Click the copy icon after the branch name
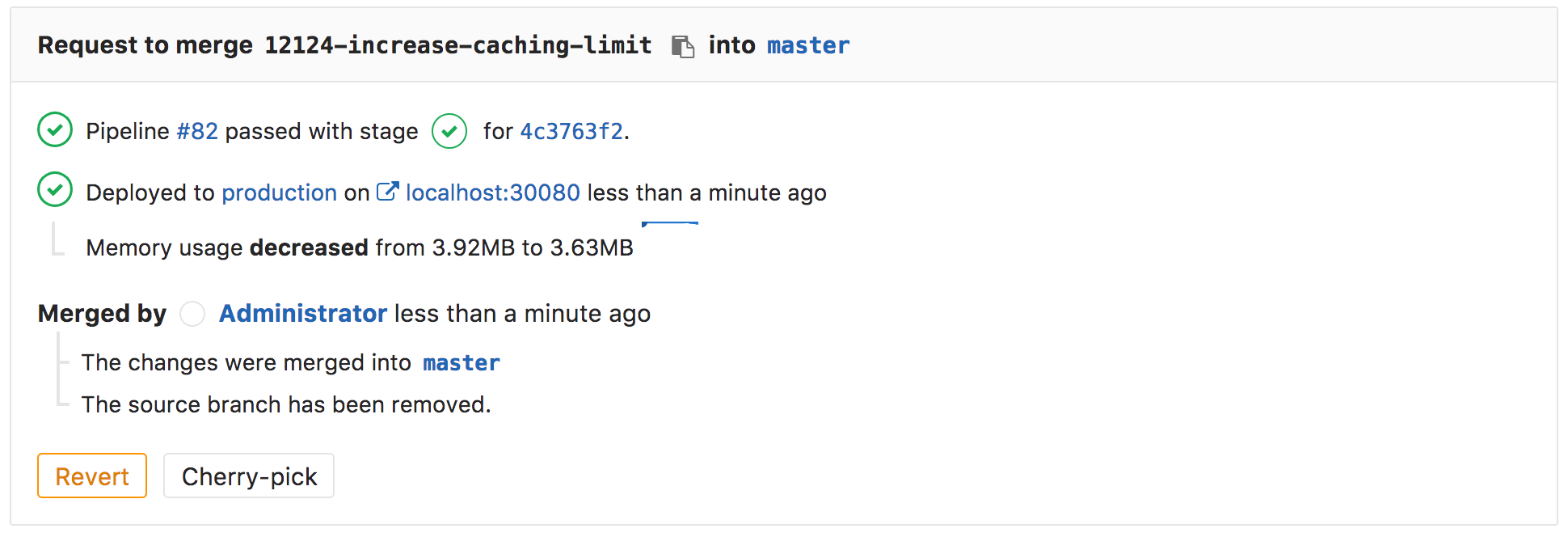Image resolution: width=1568 pixels, height=537 pixels. pyautogui.click(x=683, y=46)
